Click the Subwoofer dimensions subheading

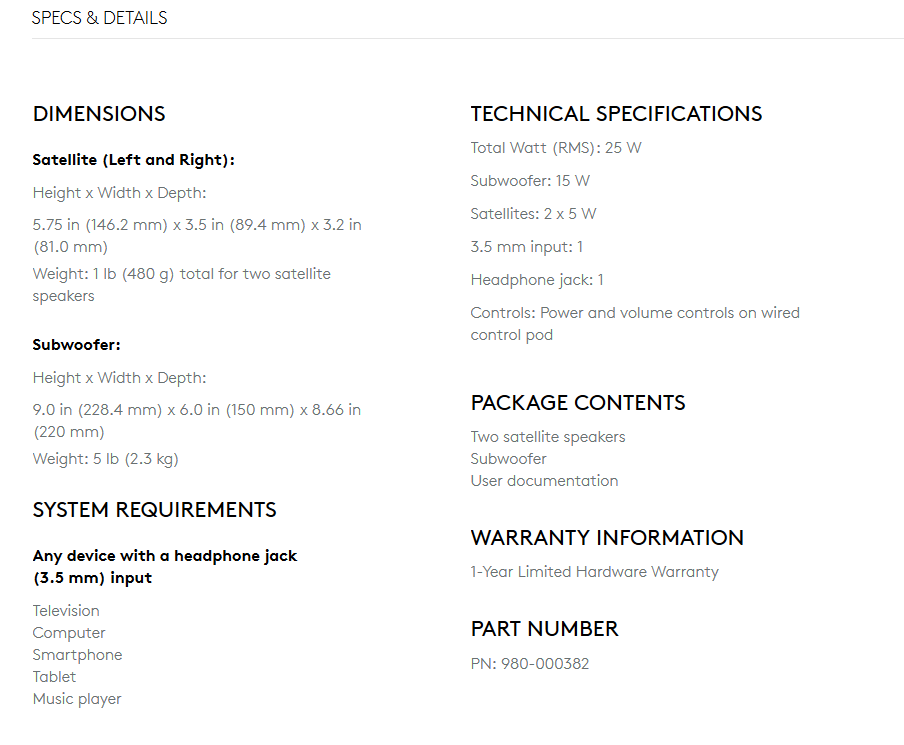(77, 345)
